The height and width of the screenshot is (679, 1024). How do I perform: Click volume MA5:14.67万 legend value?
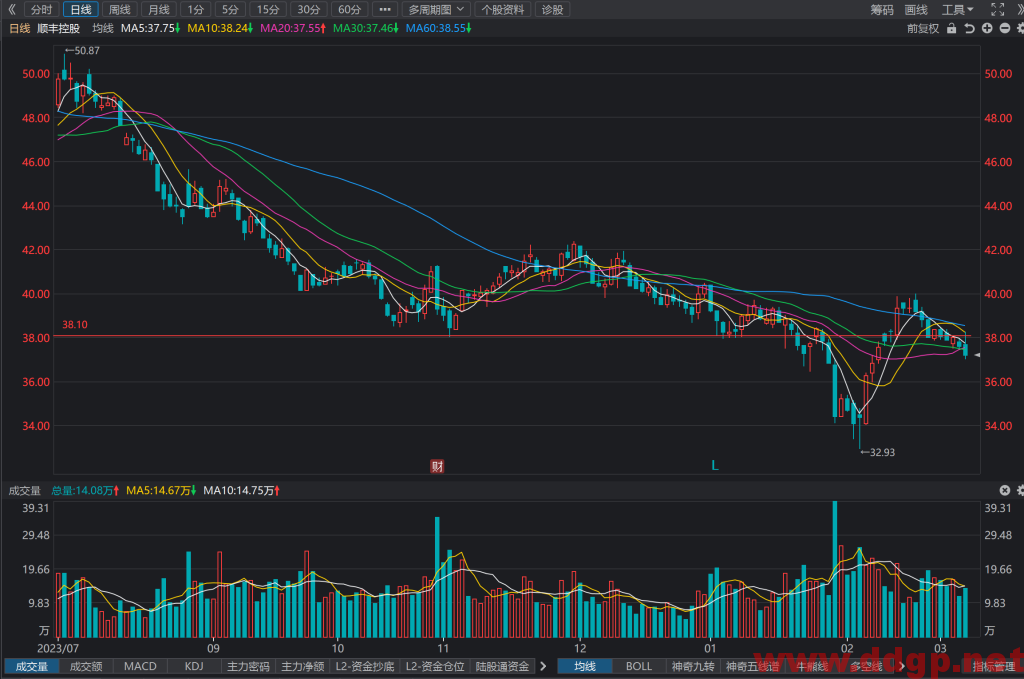click(161, 490)
